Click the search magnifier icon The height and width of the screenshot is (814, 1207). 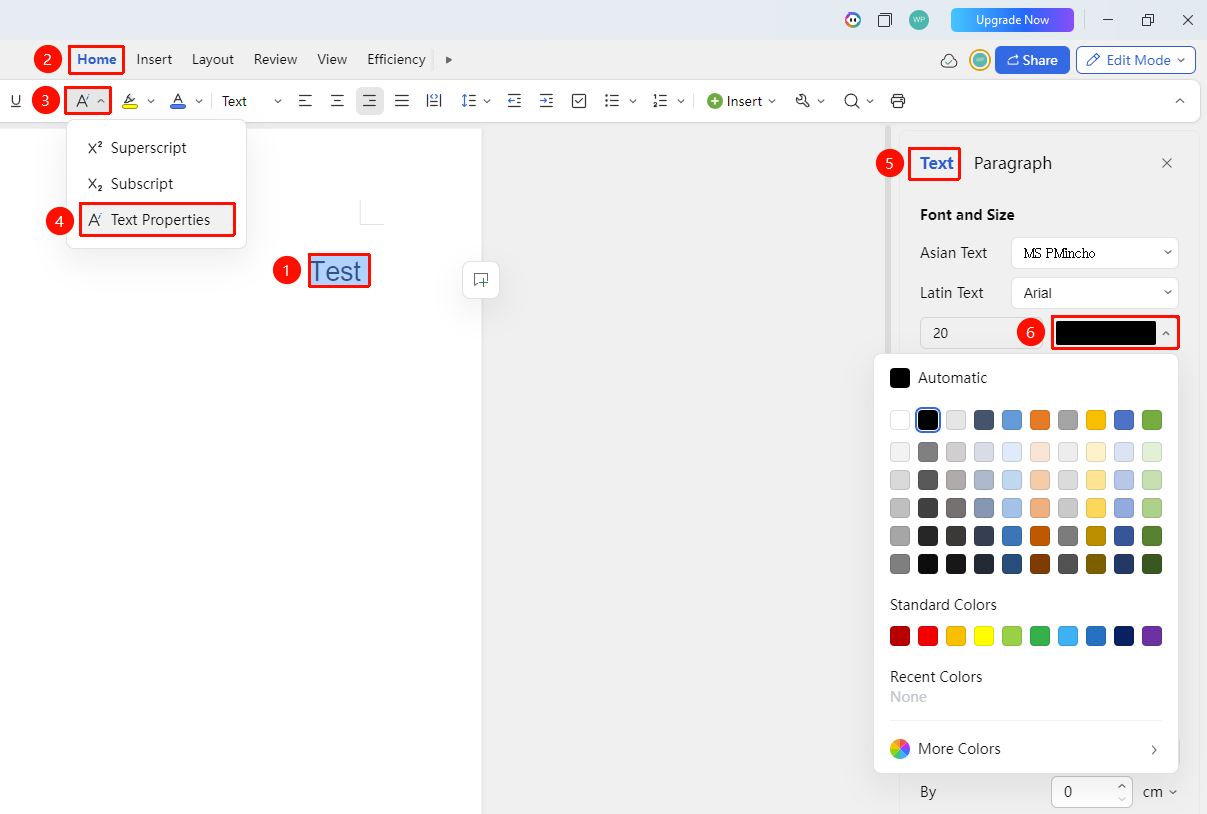click(x=851, y=101)
